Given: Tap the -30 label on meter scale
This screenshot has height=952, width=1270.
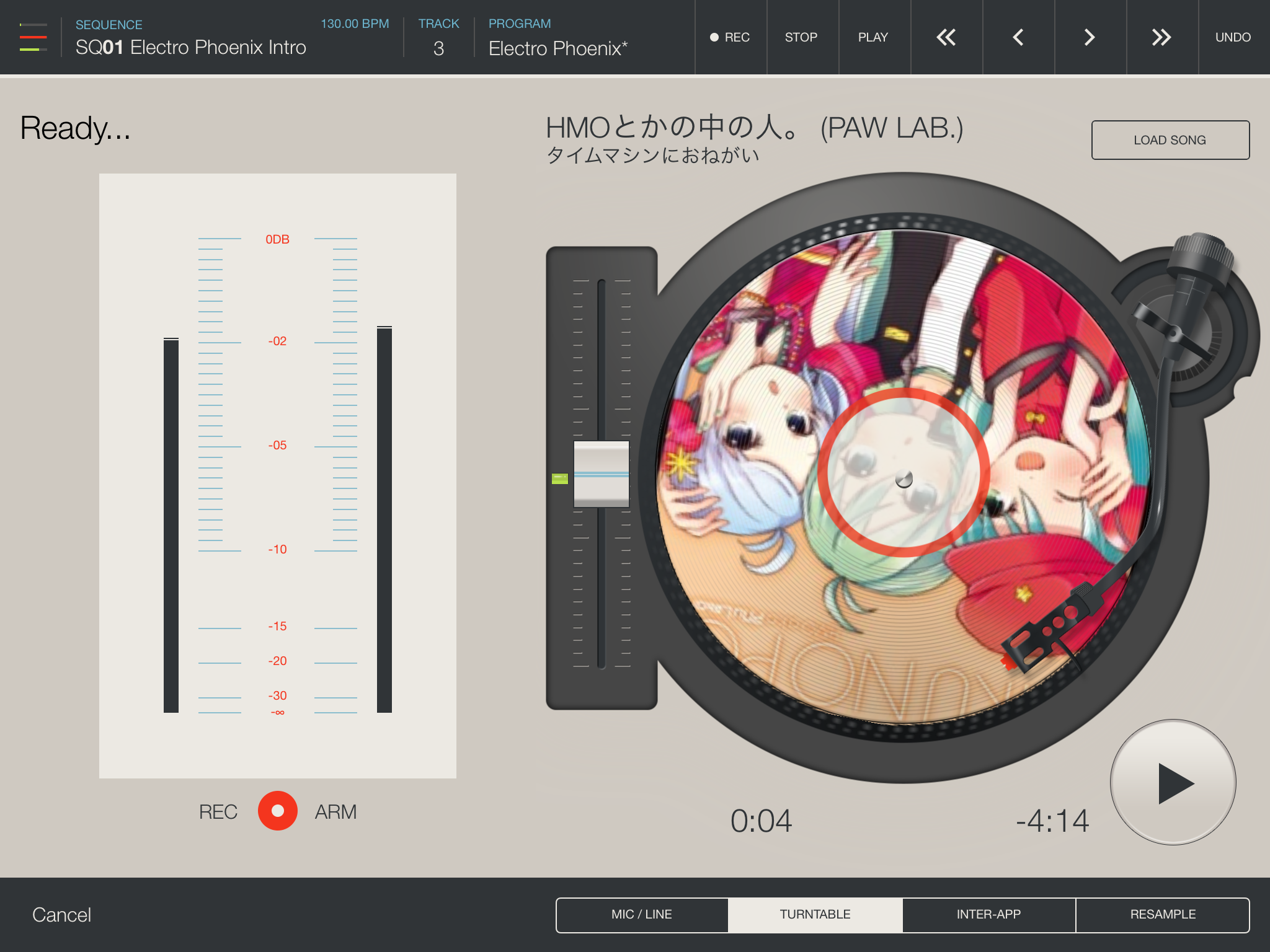Looking at the screenshot, I should click(277, 695).
